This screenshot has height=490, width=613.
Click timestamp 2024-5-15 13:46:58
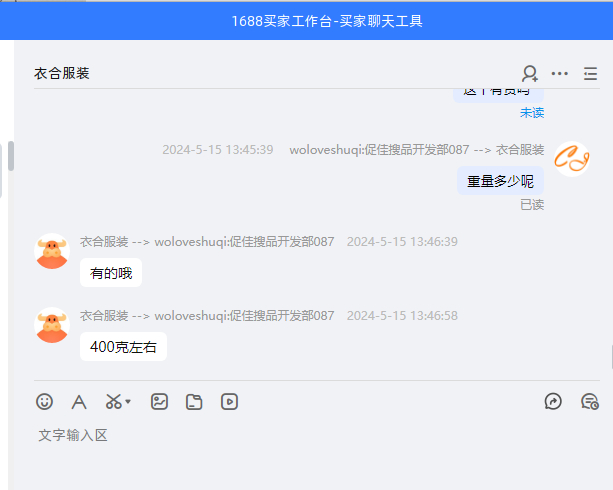(402, 316)
